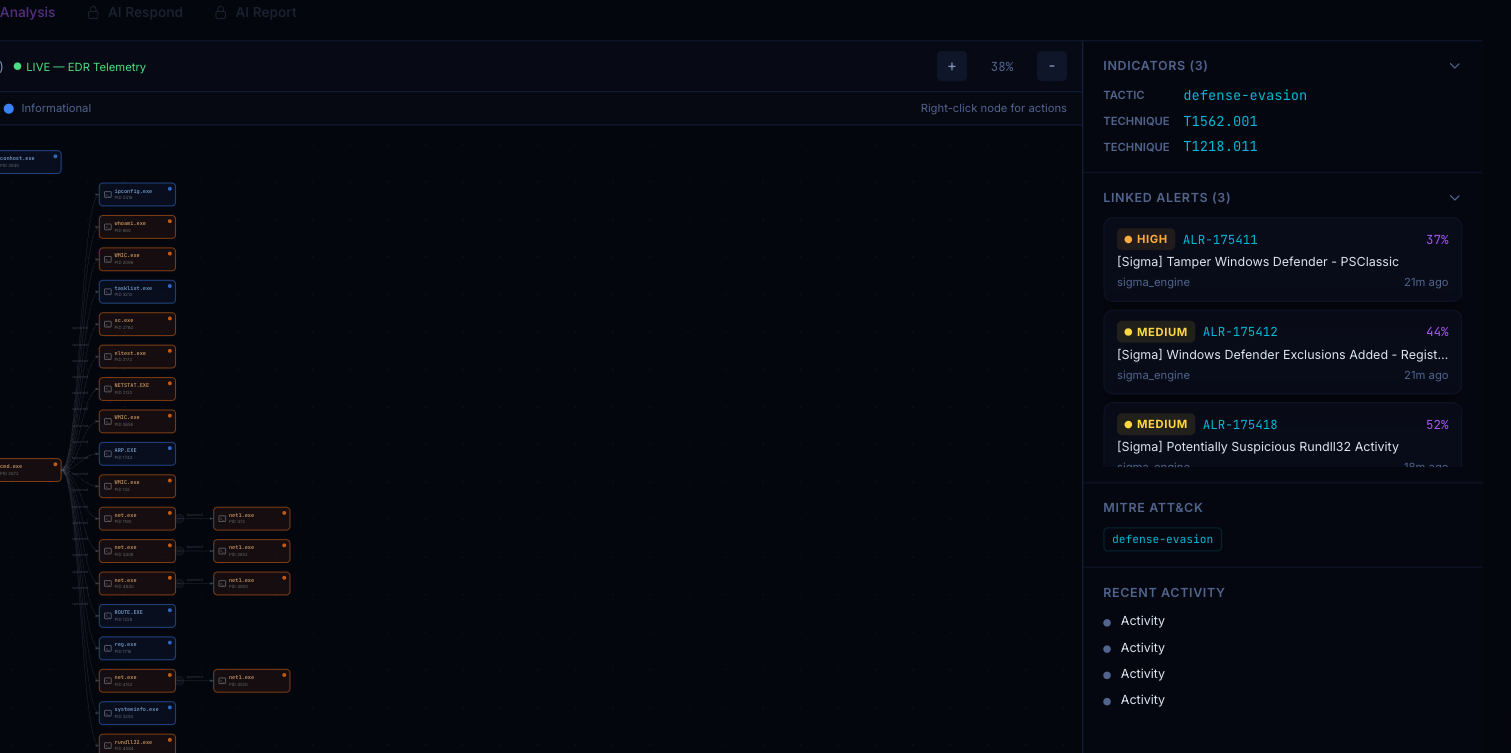Click the lock icon beside AI Respond
1511x753 pixels.
[x=93, y=13]
